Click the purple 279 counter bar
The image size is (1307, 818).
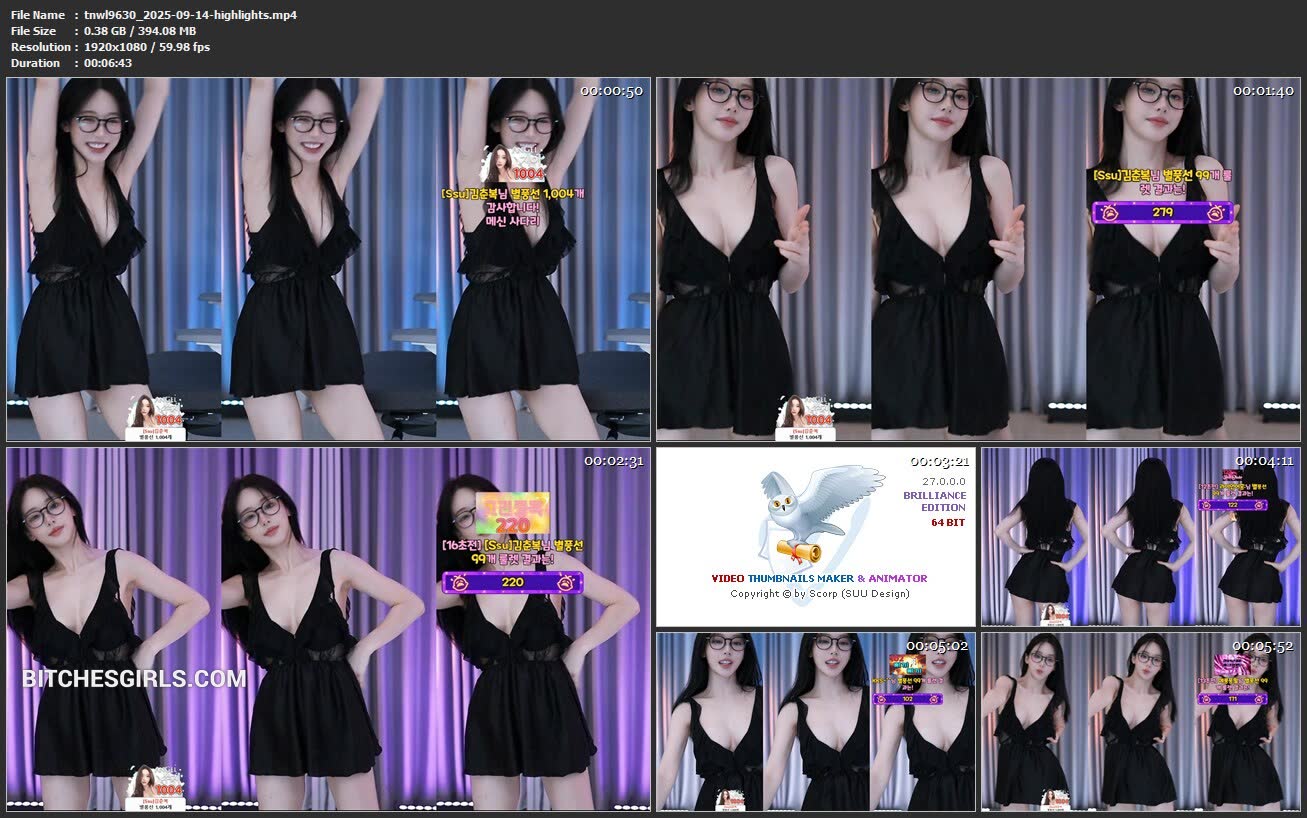(x=1162, y=212)
